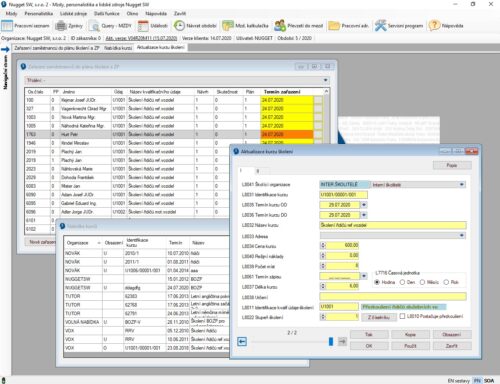The height and width of the screenshot is (384, 500).
Task: Click the Název kursu input field
Action: [393, 225]
